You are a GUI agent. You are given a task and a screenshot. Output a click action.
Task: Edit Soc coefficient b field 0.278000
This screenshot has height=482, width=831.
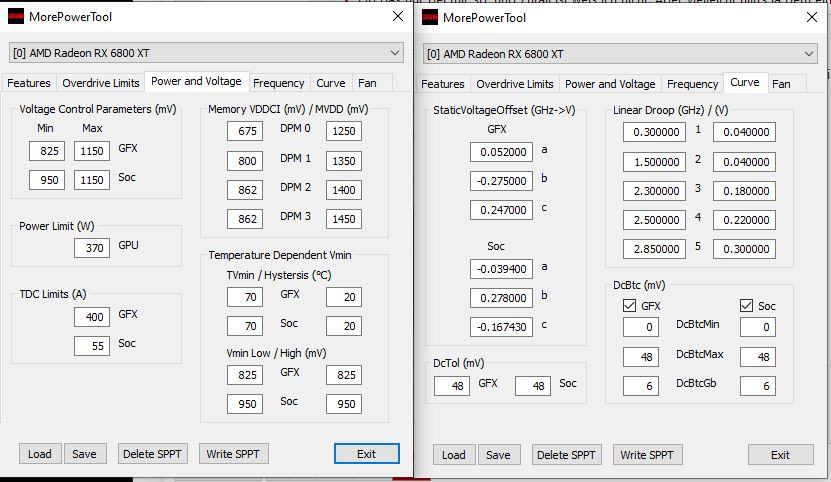click(501, 298)
